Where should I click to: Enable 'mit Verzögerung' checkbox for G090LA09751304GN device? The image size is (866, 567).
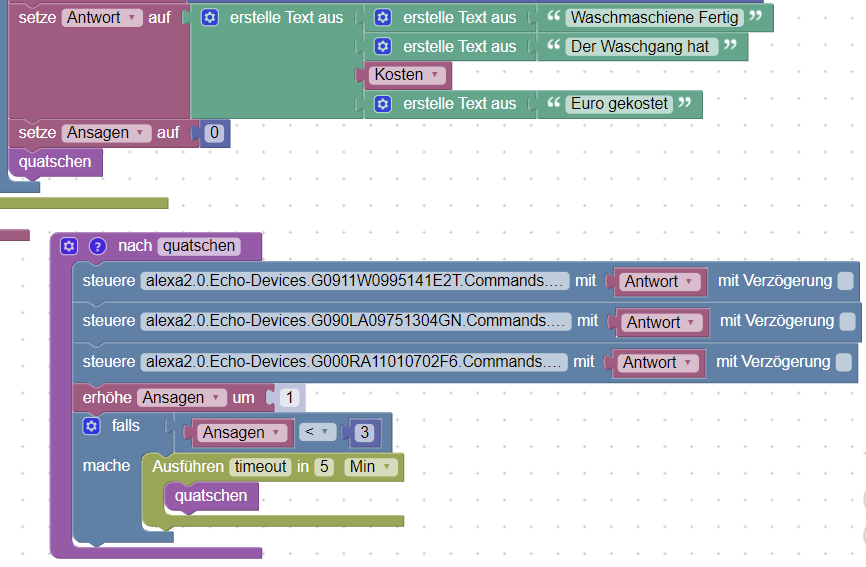[847, 321]
